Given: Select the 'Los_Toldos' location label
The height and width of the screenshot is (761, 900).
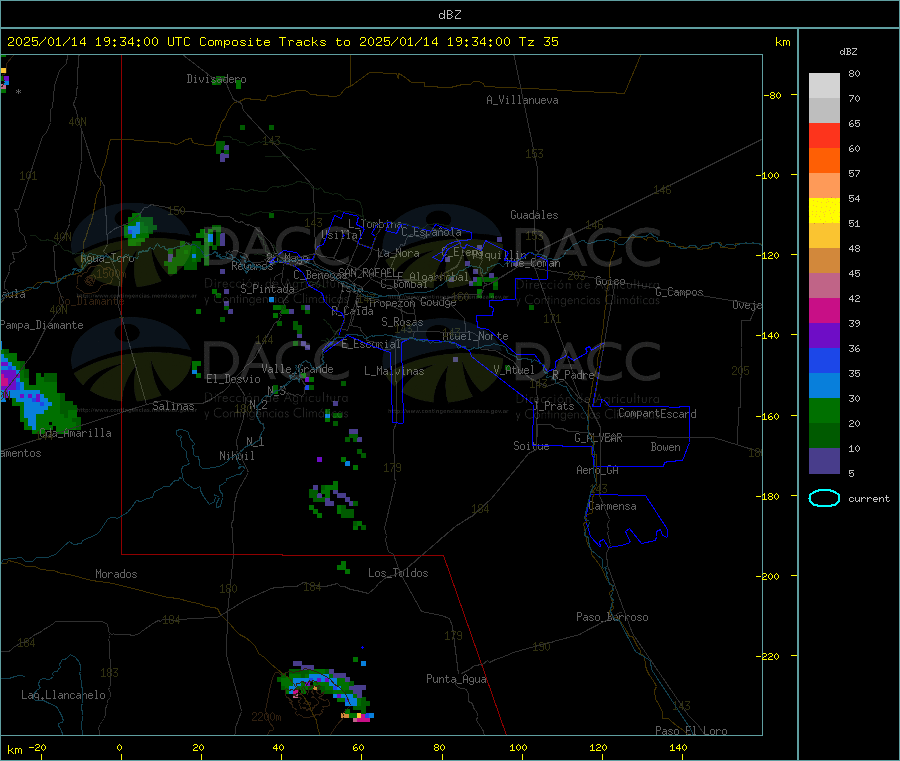Looking at the screenshot, I should pyautogui.click(x=398, y=573).
